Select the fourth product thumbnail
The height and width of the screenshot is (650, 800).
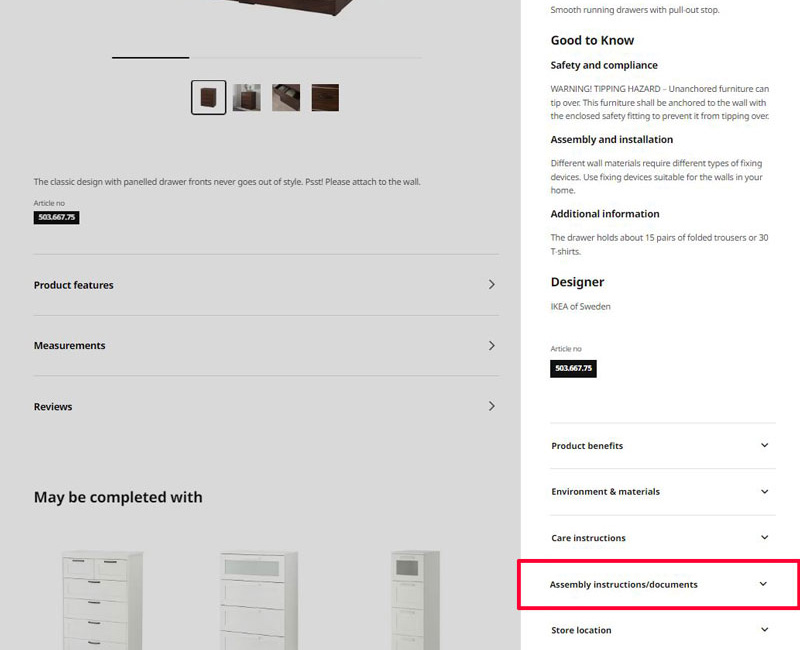[x=325, y=98]
